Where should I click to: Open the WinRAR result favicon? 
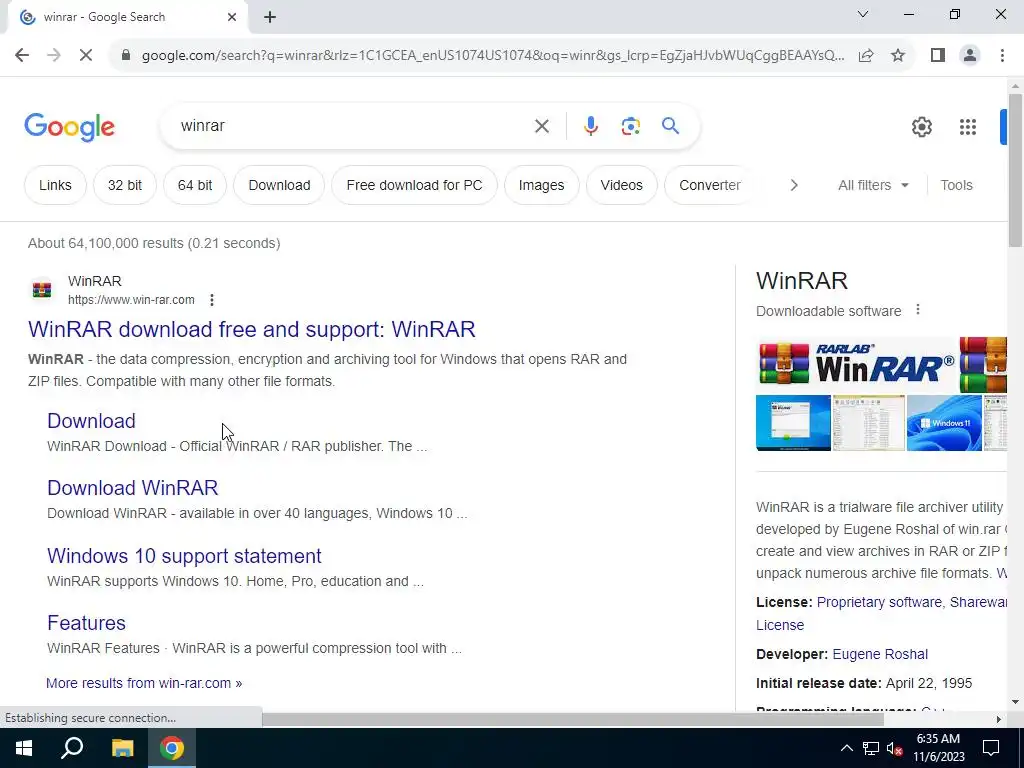pyautogui.click(x=42, y=289)
